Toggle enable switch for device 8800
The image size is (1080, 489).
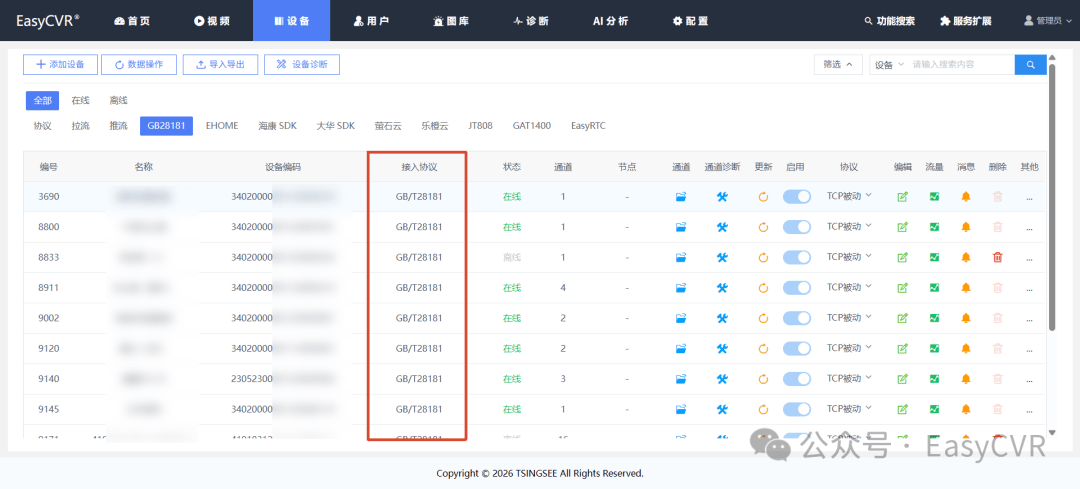click(x=797, y=227)
